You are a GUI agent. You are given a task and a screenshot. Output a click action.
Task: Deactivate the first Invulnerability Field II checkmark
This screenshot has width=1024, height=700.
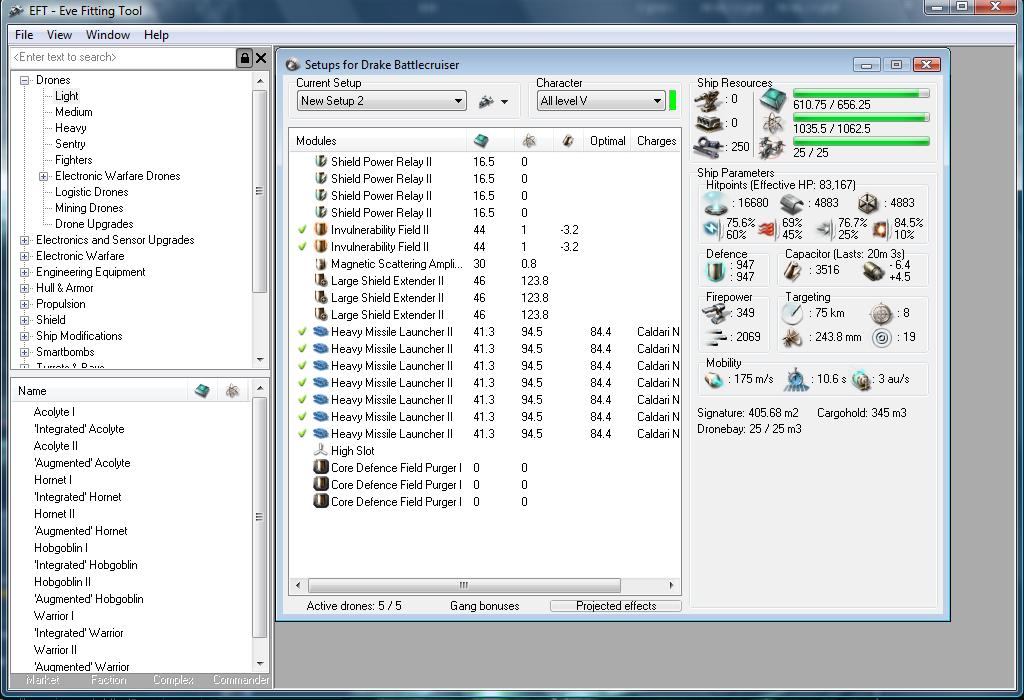pos(302,230)
